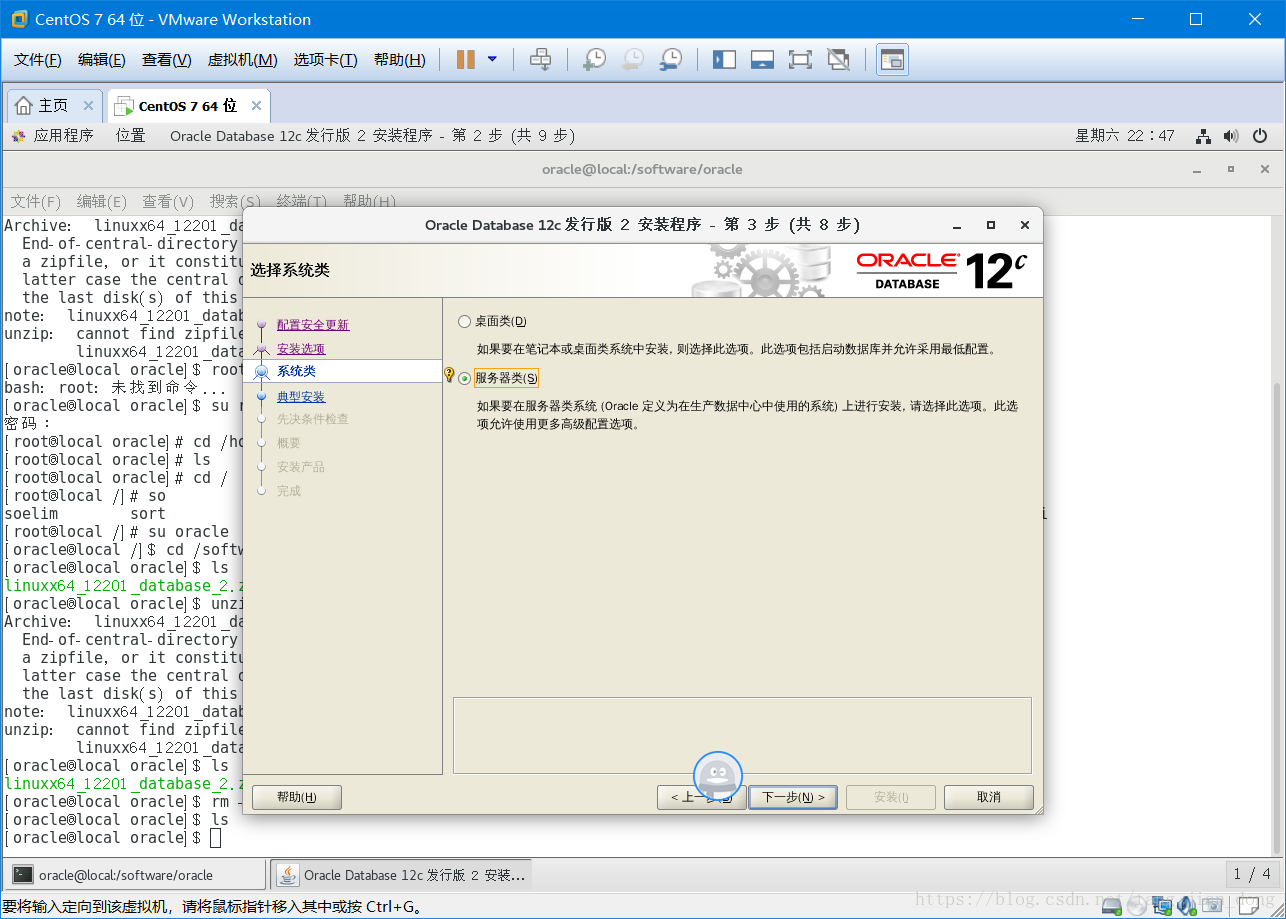
Task: Close the 主页 tab
Action: (x=88, y=106)
